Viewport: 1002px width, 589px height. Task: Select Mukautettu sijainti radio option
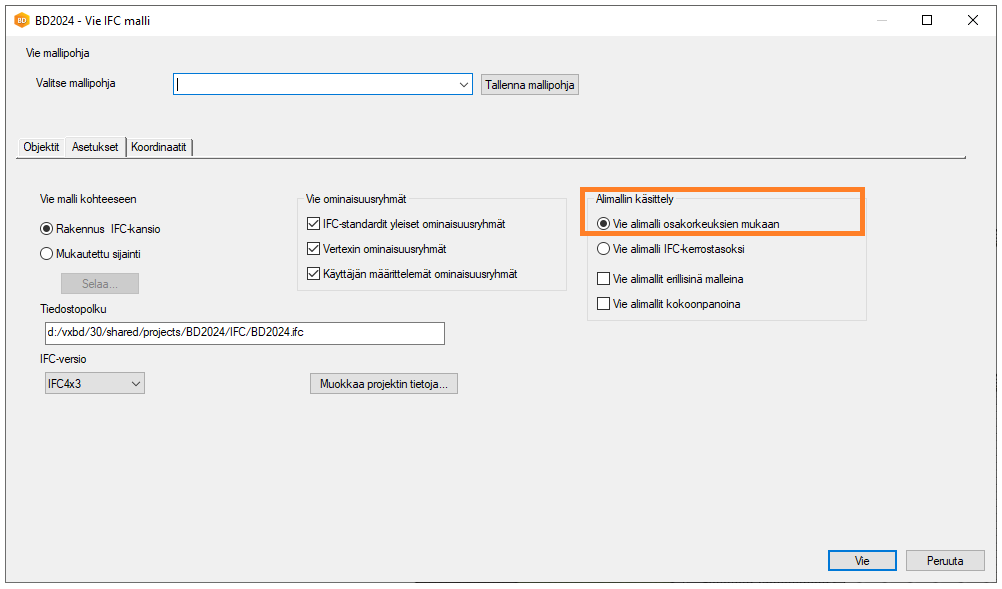(x=46, y=254)
